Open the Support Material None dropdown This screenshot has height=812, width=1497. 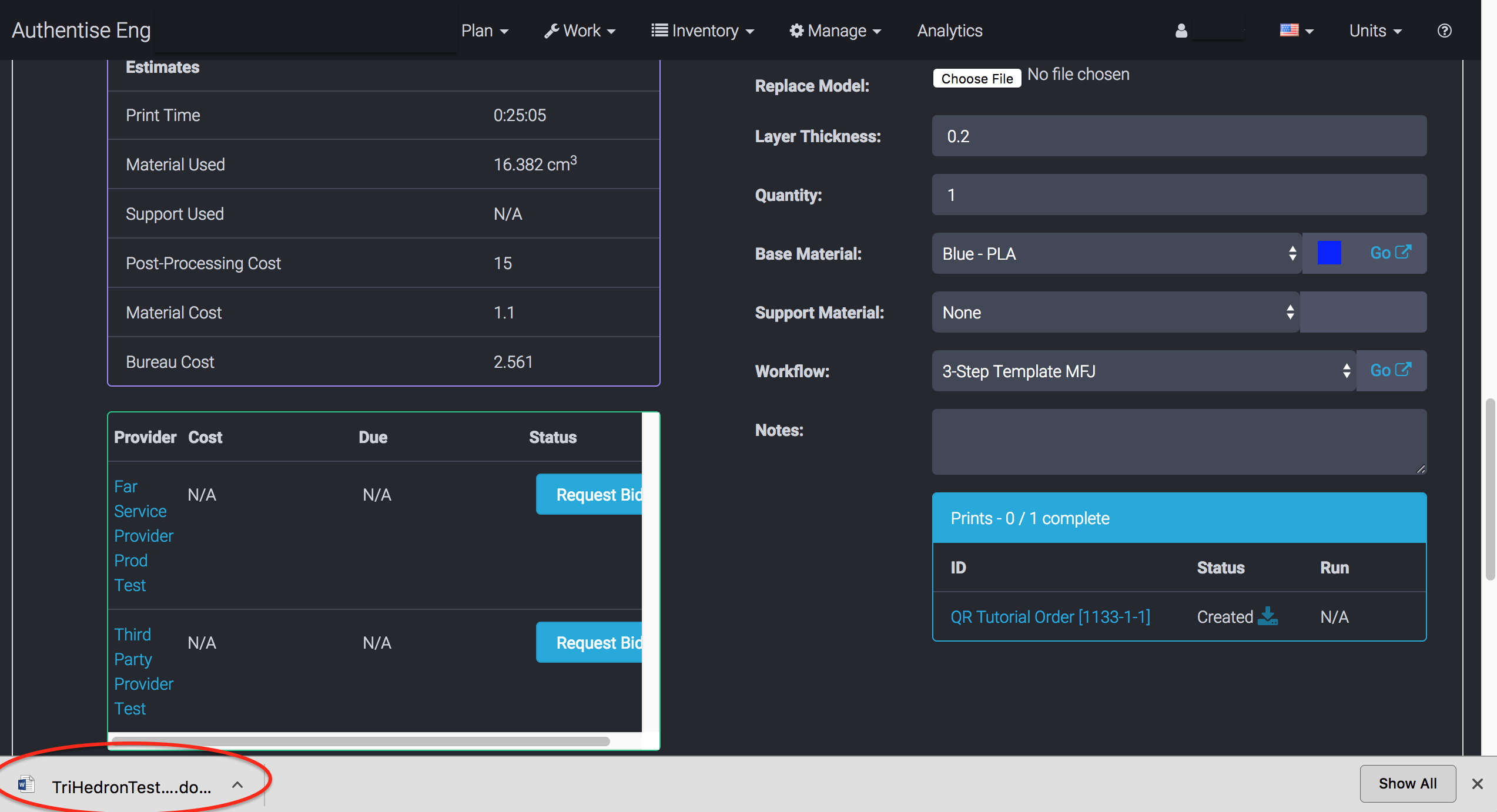(1114, 313)
